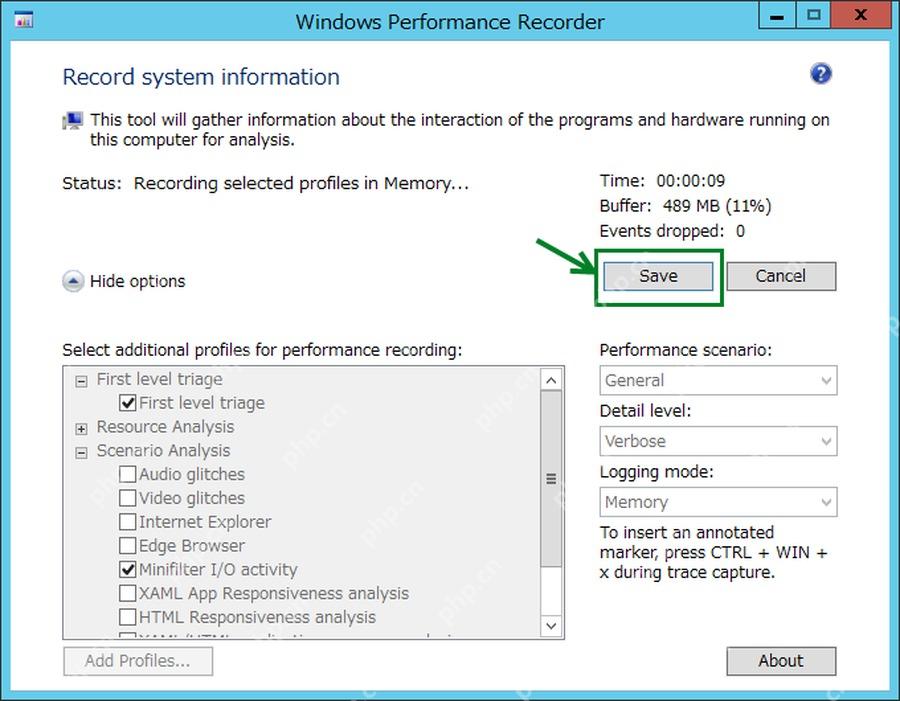Click the 'Events dropped: 0' text
The image size is (900, 701).
point(672,231)
